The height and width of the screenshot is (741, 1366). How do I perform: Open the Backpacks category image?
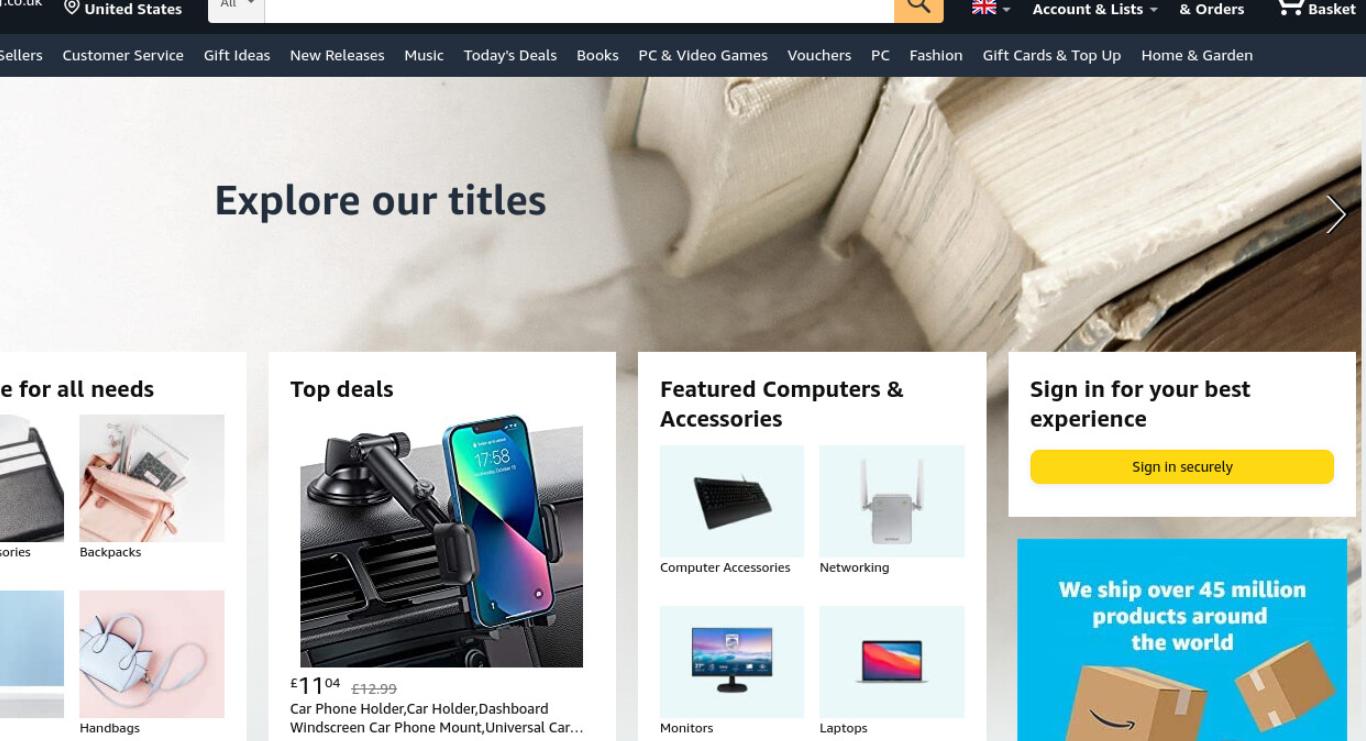click(x=152, y=478)
